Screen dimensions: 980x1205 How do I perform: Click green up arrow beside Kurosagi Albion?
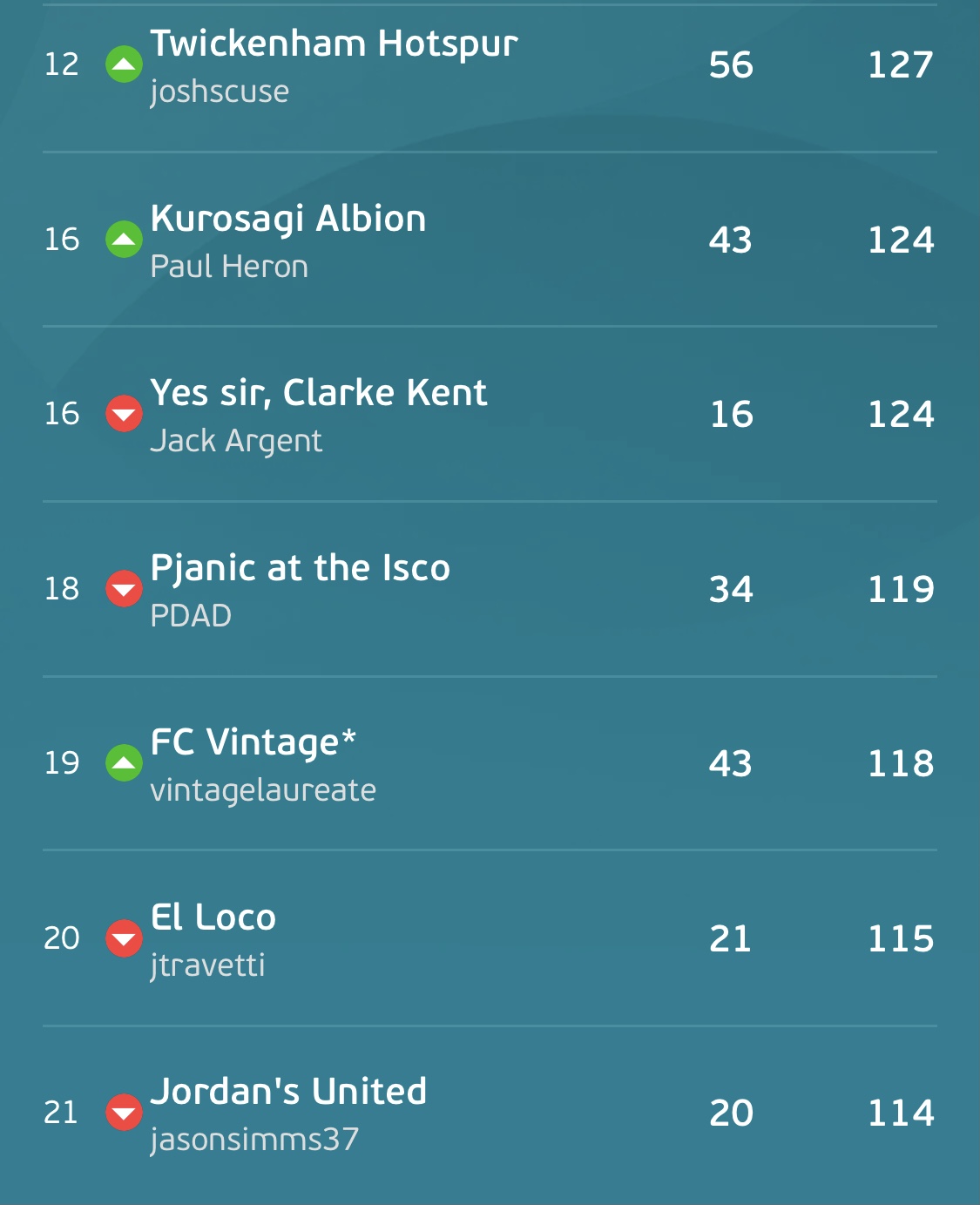(124, 240)
